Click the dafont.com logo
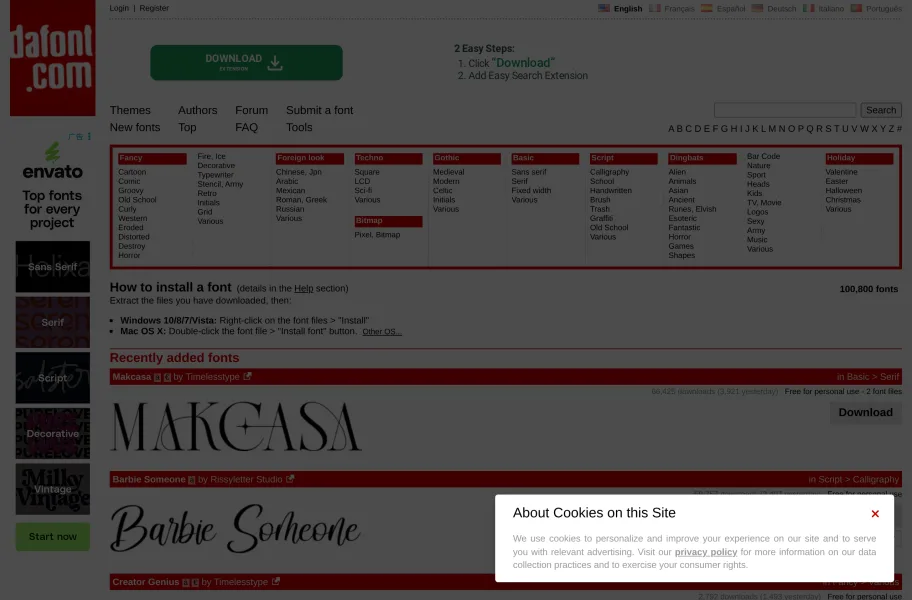Screen dimensions: 912x600 52,58
